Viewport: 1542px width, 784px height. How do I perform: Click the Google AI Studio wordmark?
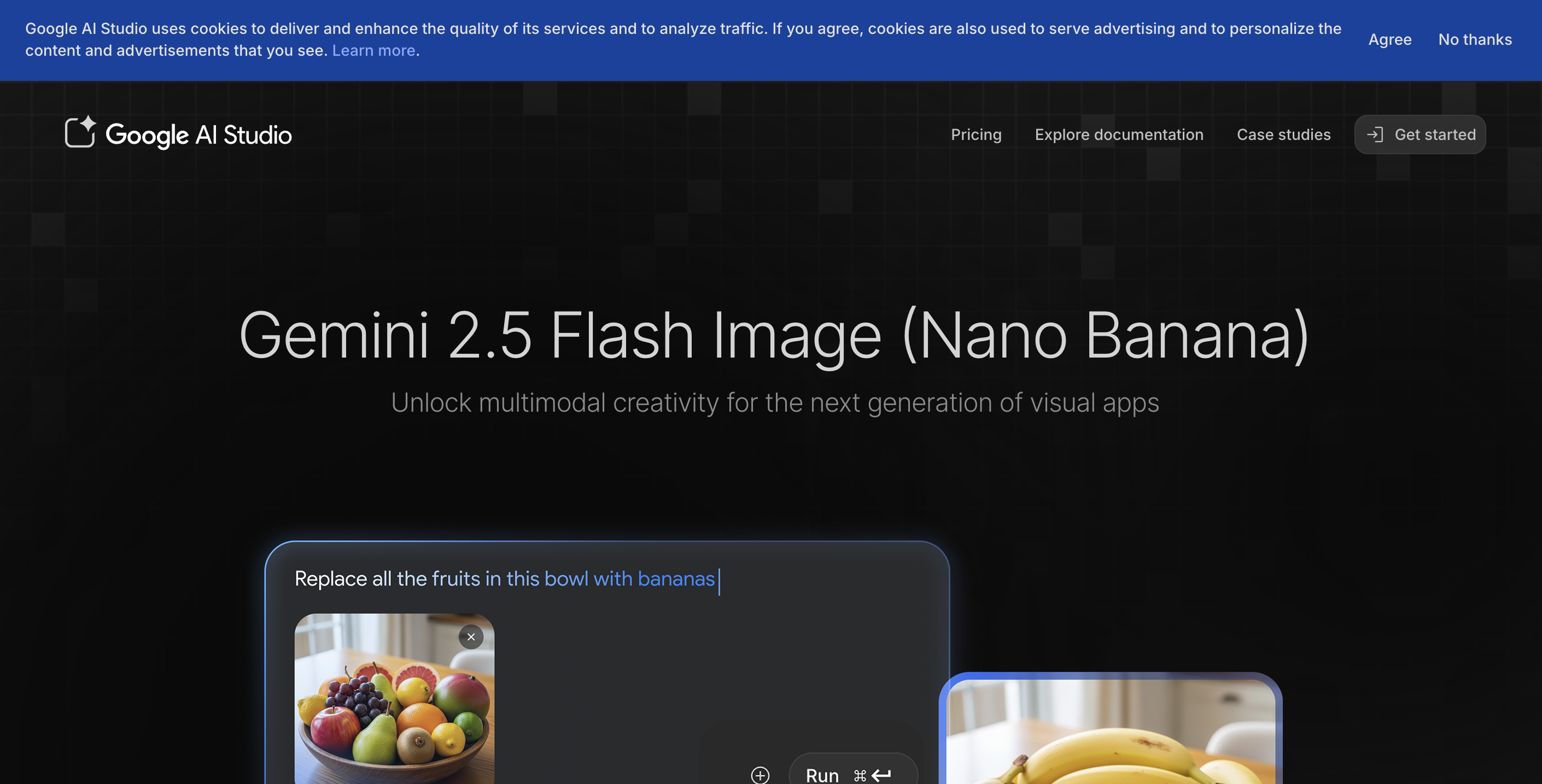pyautogui.click(x=198, y=135)
